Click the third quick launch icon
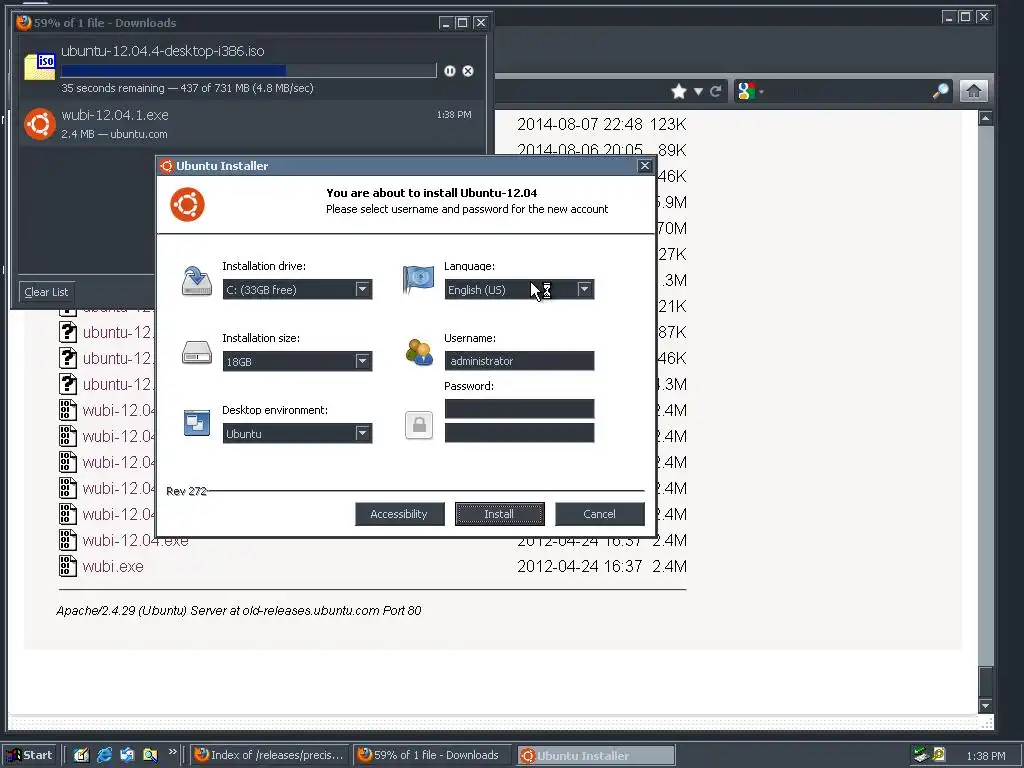The image size is (1024, 768). [x=127, y=755]
